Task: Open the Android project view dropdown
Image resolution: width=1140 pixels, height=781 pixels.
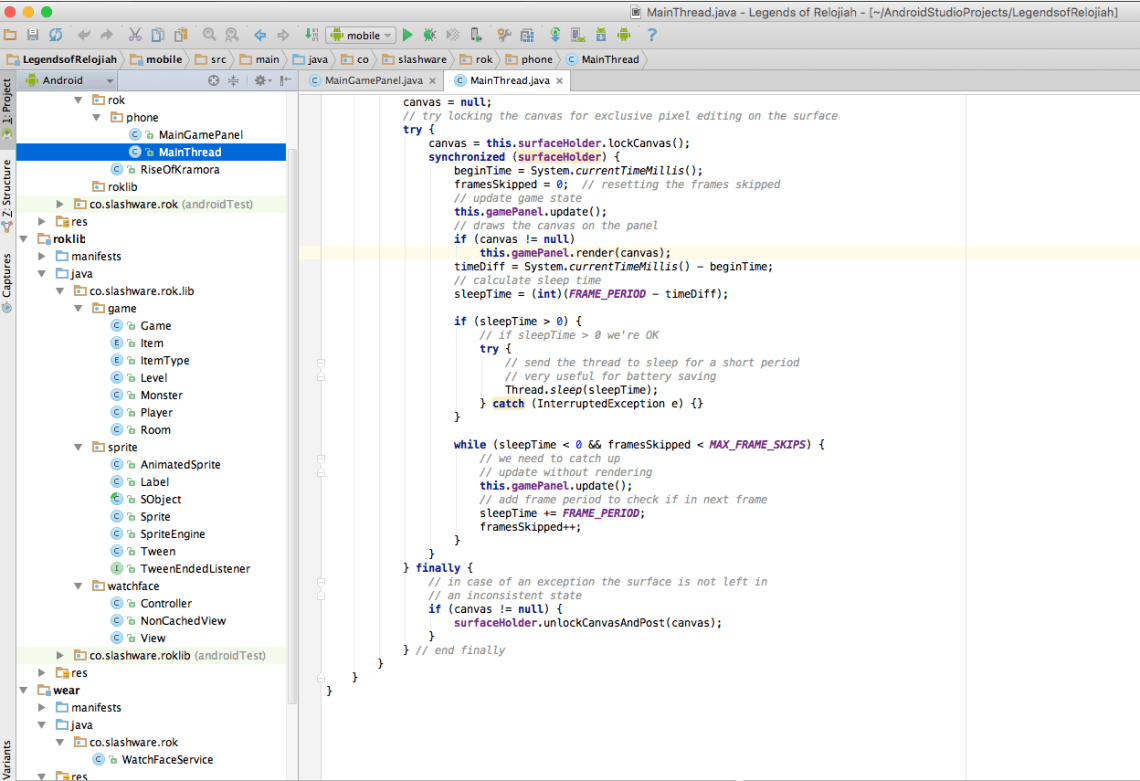Action: pos(68,81)
